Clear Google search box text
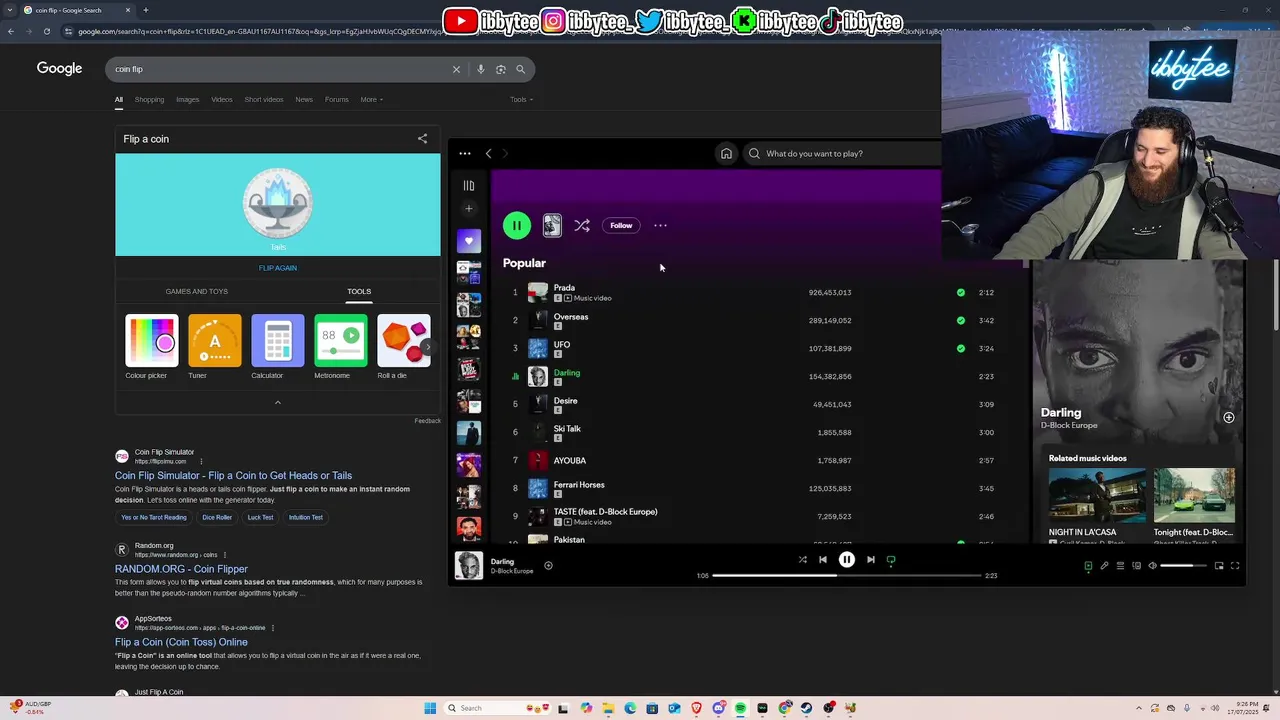 pyautogui.click(x=456, y=69)
